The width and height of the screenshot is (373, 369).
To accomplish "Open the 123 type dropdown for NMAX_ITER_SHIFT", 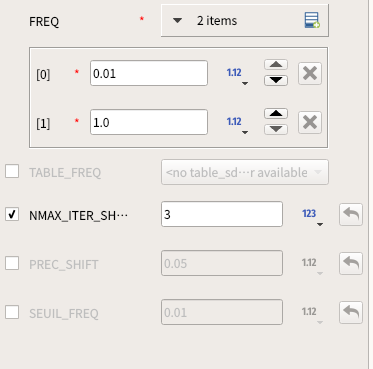I will [x=312, y=216].
